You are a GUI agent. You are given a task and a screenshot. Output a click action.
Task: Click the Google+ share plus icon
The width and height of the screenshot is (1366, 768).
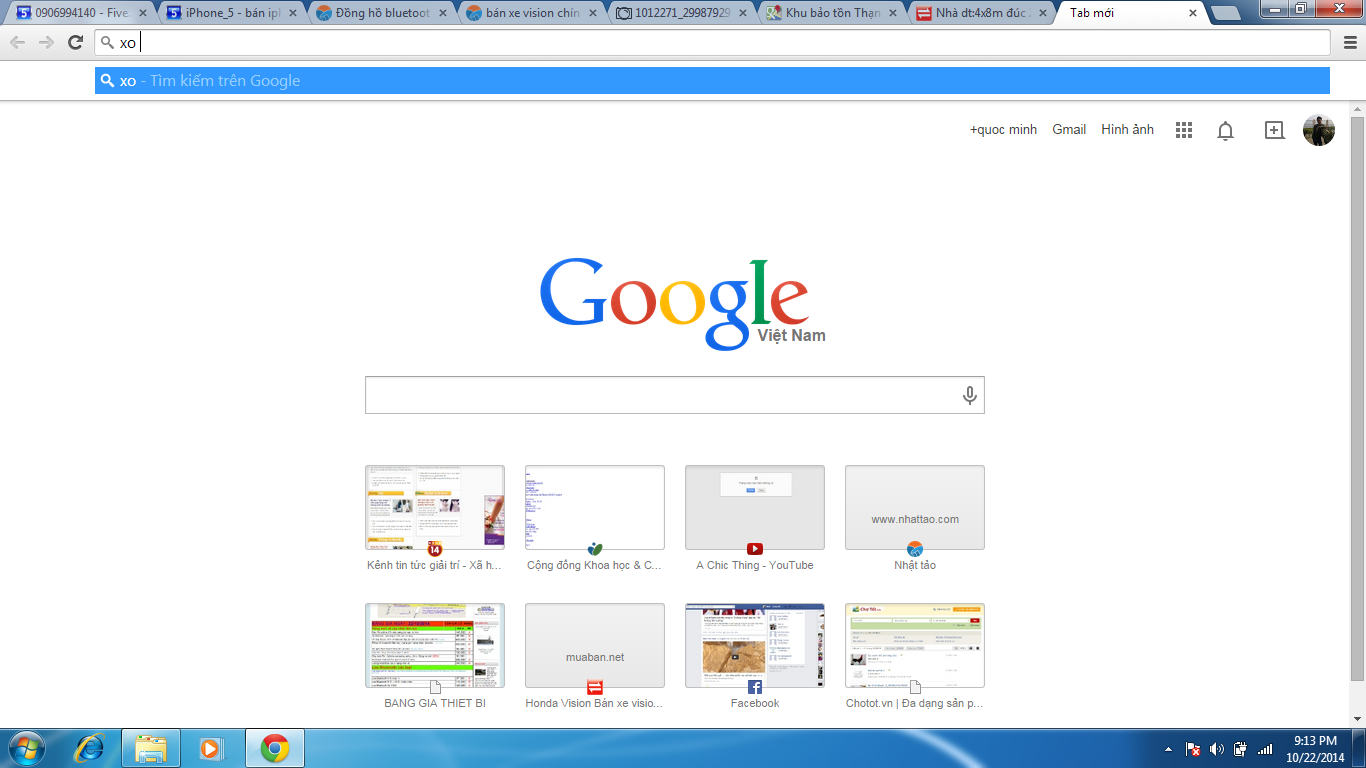pyautogui.click(x=1274, y=130)
